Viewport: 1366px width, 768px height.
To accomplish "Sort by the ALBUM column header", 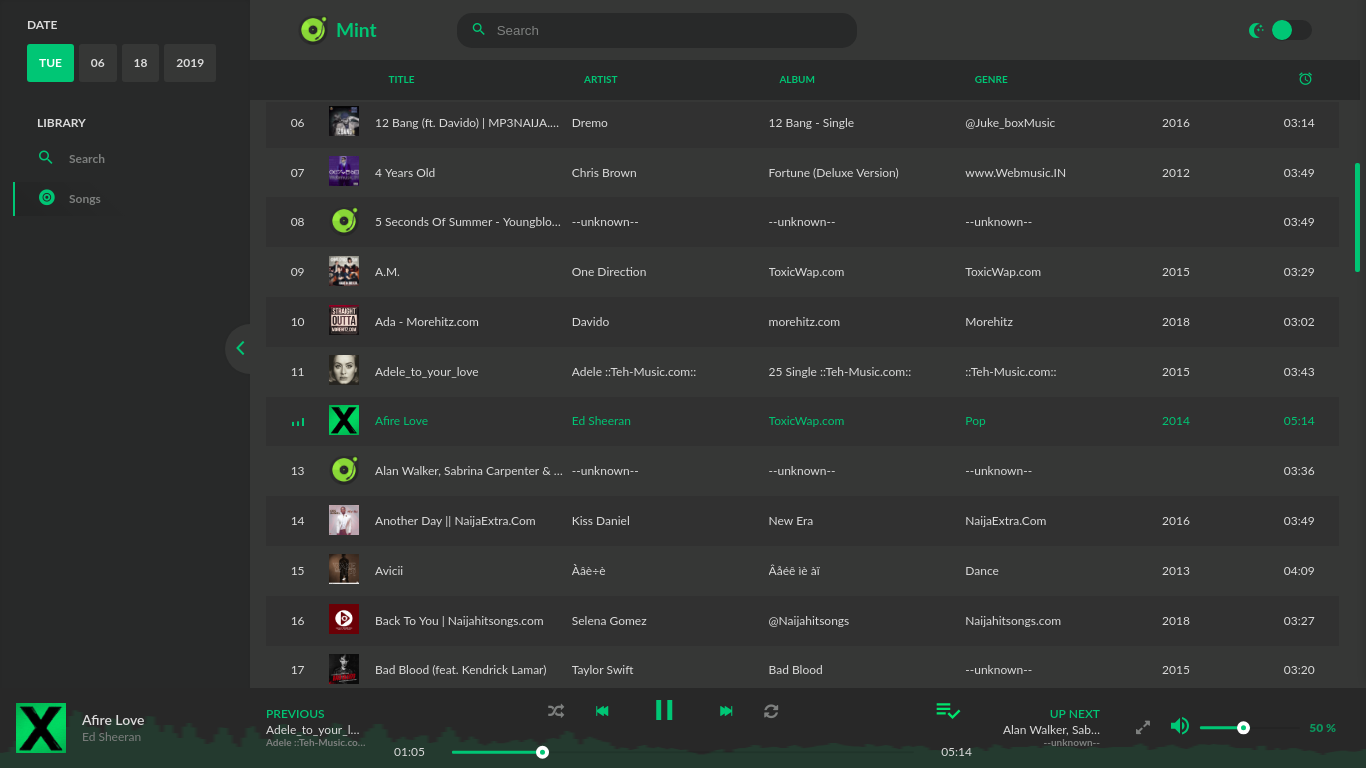I will click(797, 79).
